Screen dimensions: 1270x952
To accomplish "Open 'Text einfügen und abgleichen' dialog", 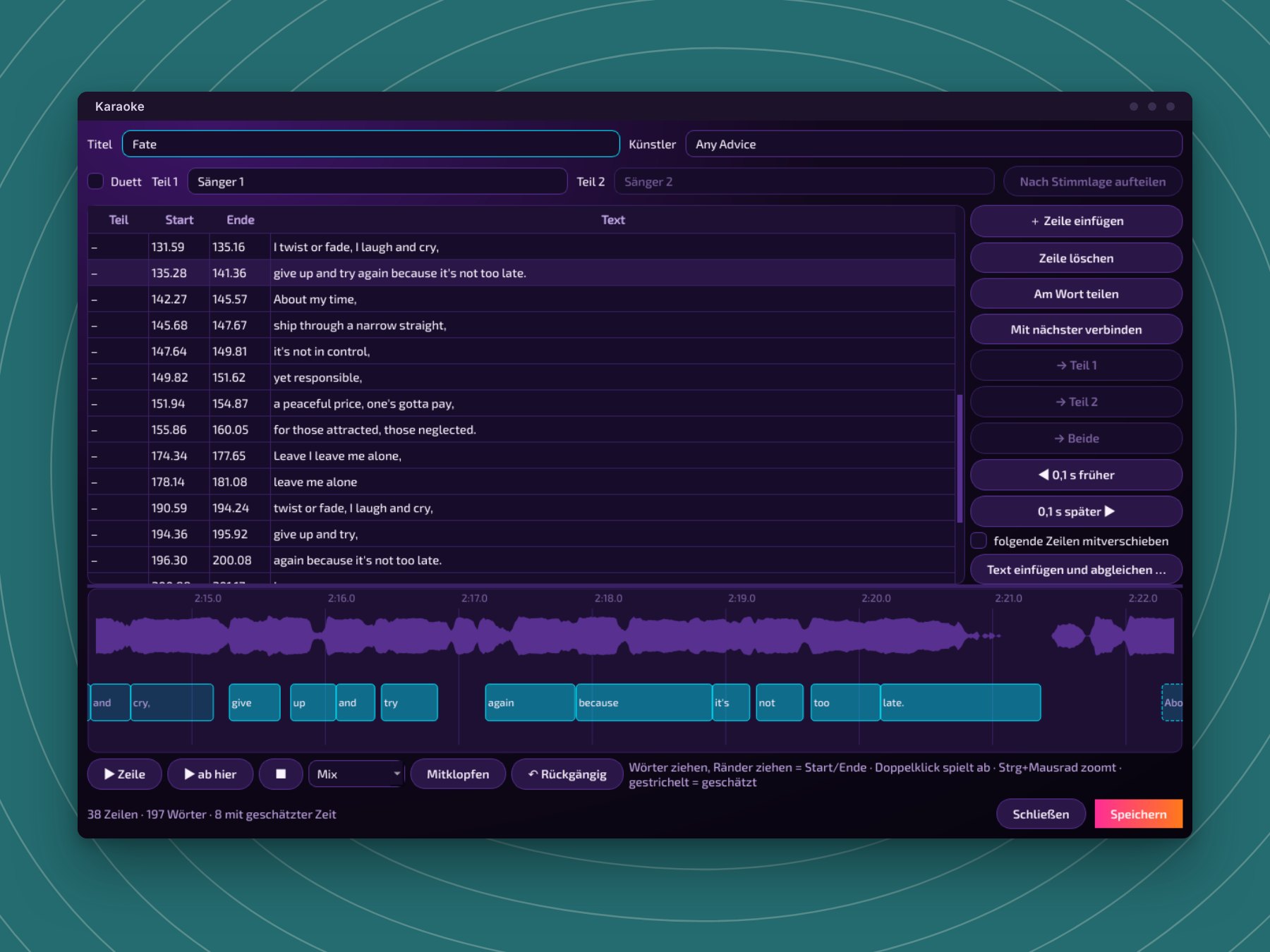I will [1076, 569].
